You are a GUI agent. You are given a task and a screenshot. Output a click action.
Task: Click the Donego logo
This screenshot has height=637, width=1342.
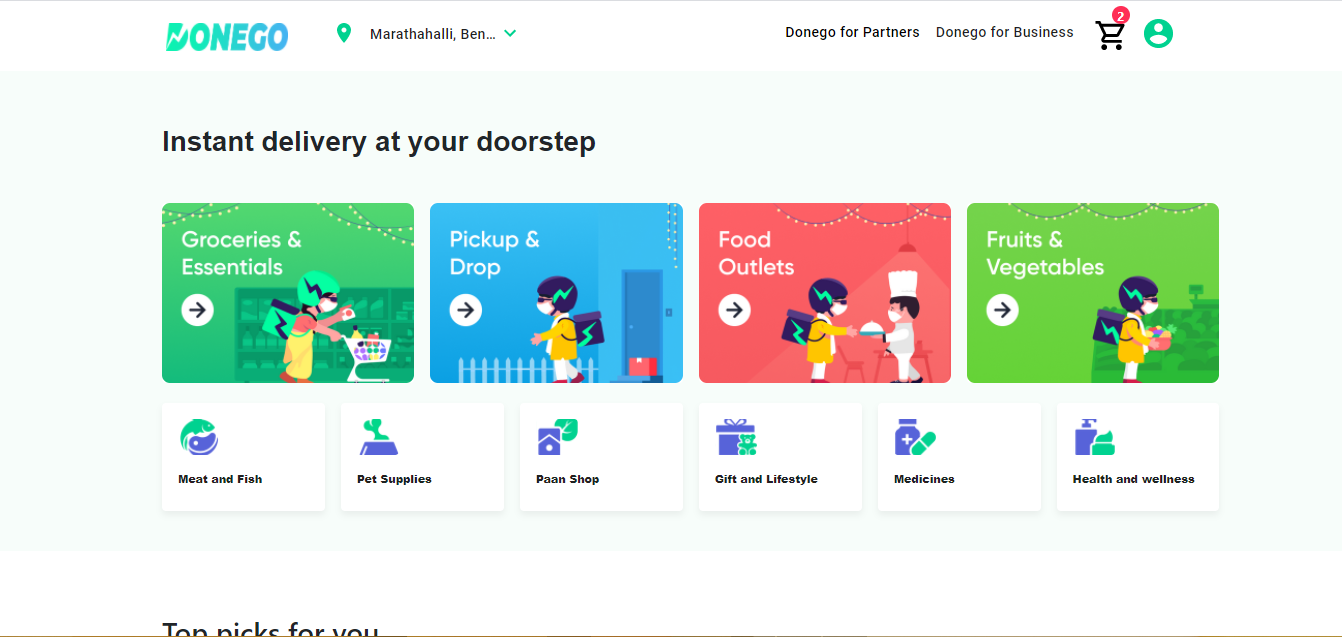click(x=227, y=36)
